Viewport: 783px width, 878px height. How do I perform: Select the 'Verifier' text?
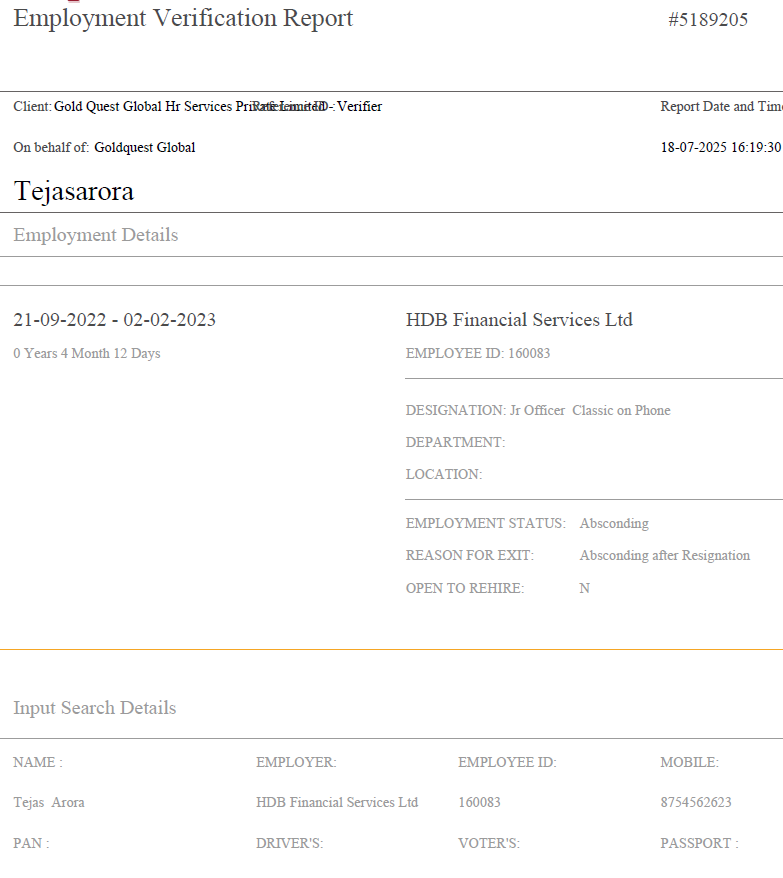click(x=360, y=106)
